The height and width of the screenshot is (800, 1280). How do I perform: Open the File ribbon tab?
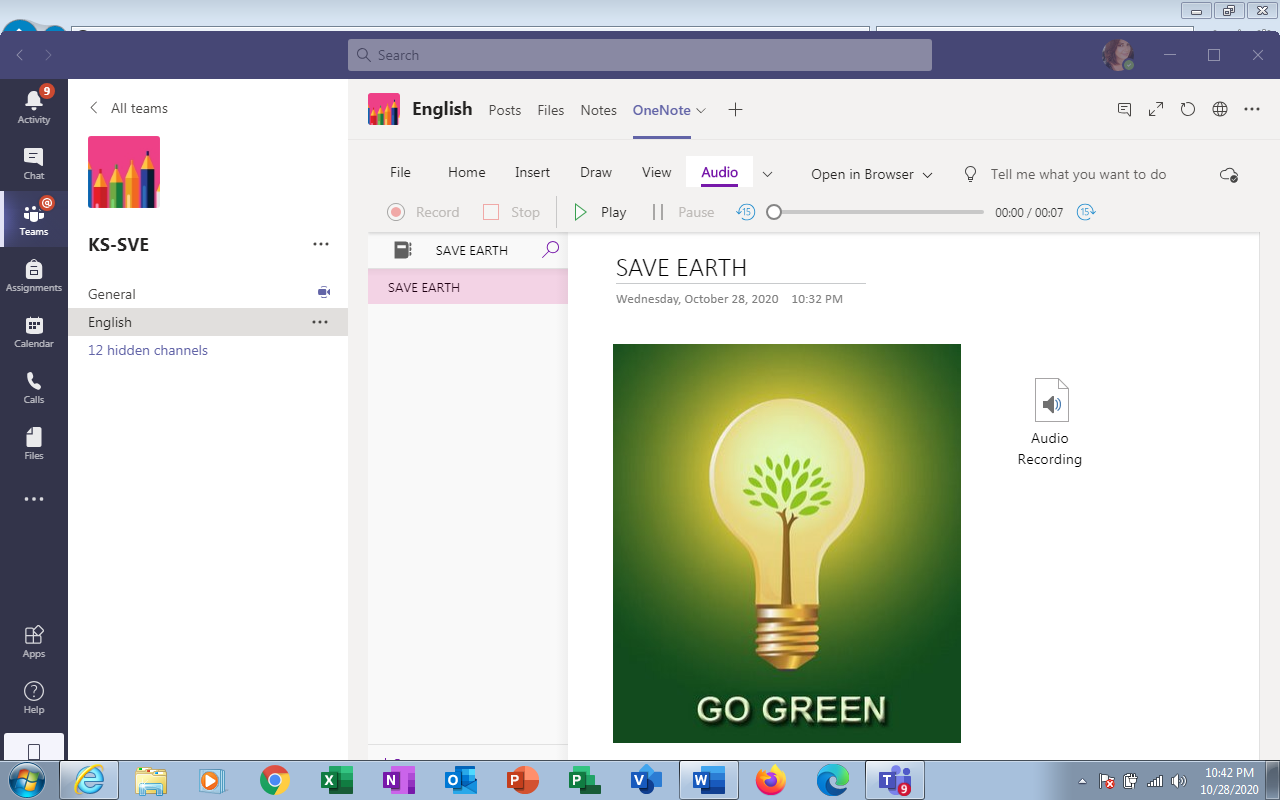click(400, 172)
